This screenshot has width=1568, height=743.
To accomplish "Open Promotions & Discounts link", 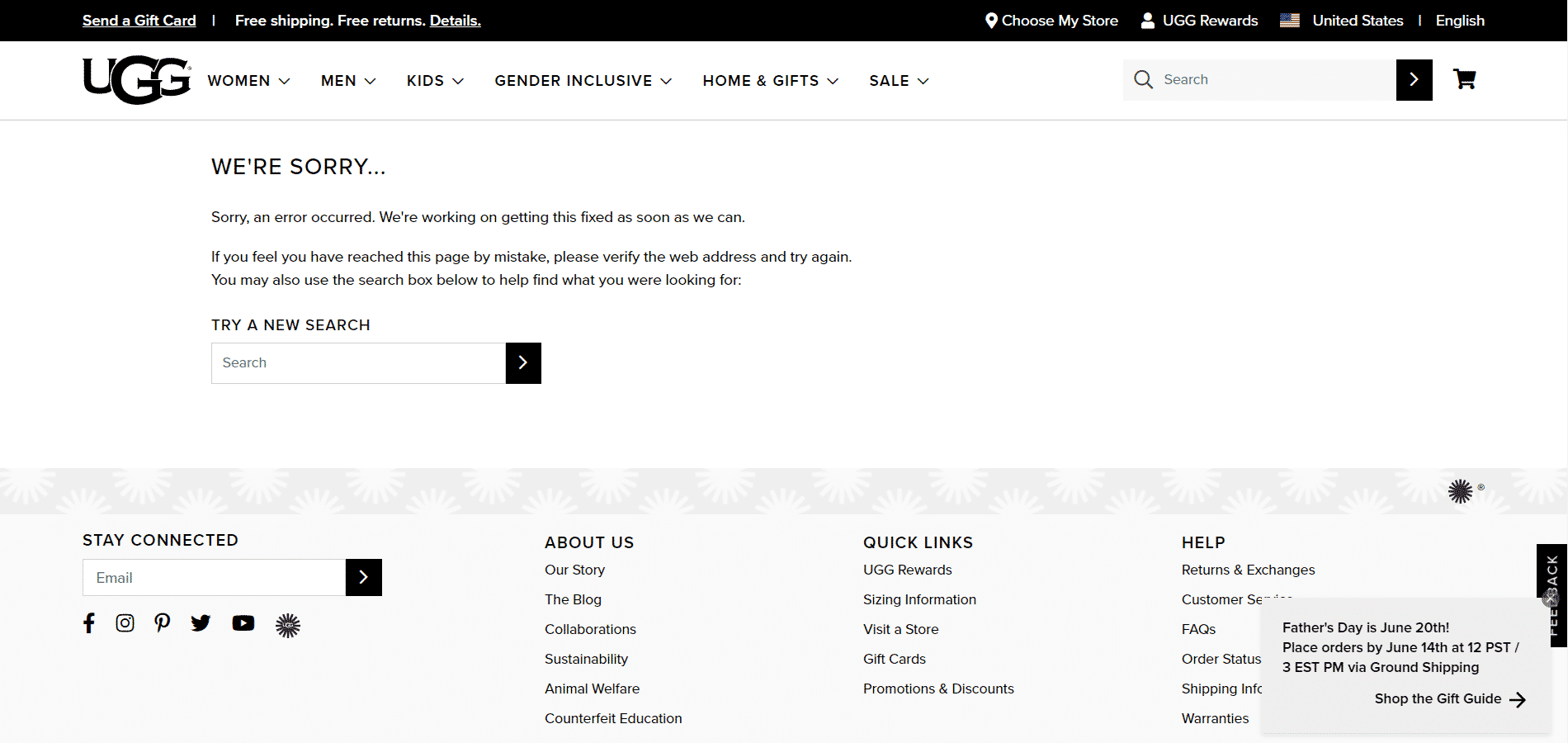I will point(938,689).
